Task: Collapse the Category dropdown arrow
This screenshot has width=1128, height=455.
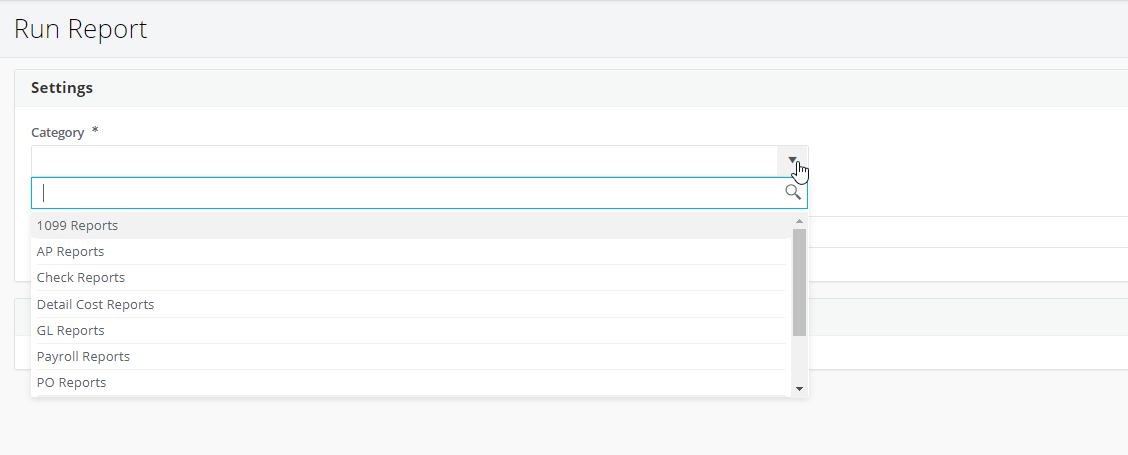Action: pos(792,161)
